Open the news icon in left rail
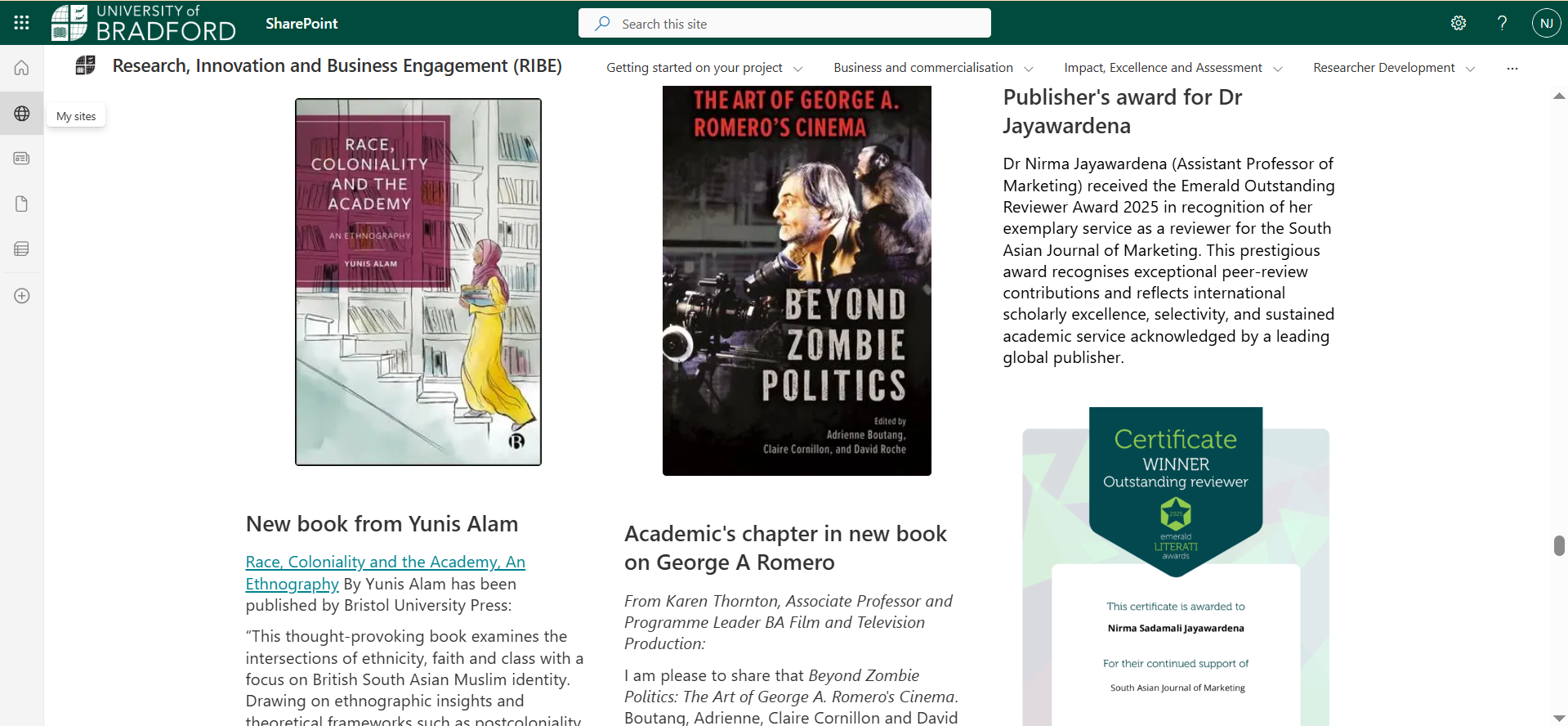The width and height of the screenshot is (1568, 726). (22, 159)
